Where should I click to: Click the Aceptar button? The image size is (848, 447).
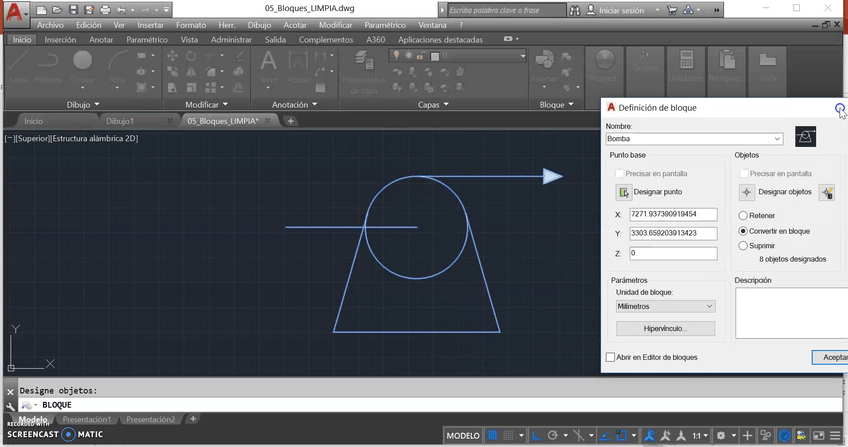click(x=828, y=357)
